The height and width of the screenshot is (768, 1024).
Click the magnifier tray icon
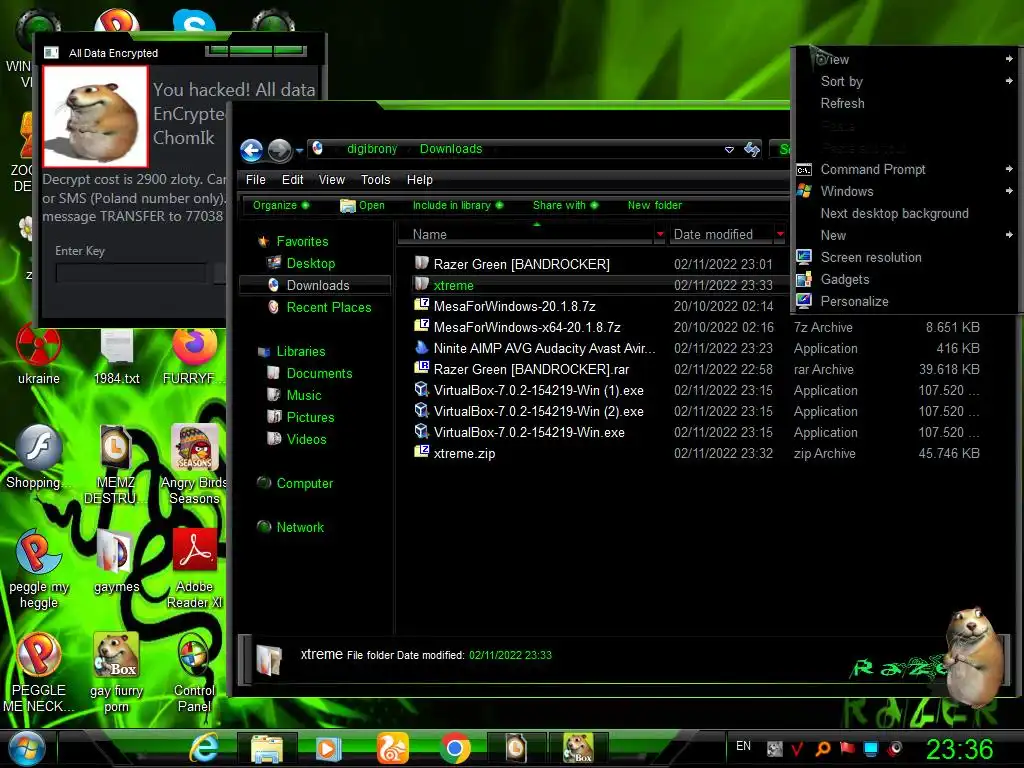tap(823, 748)
